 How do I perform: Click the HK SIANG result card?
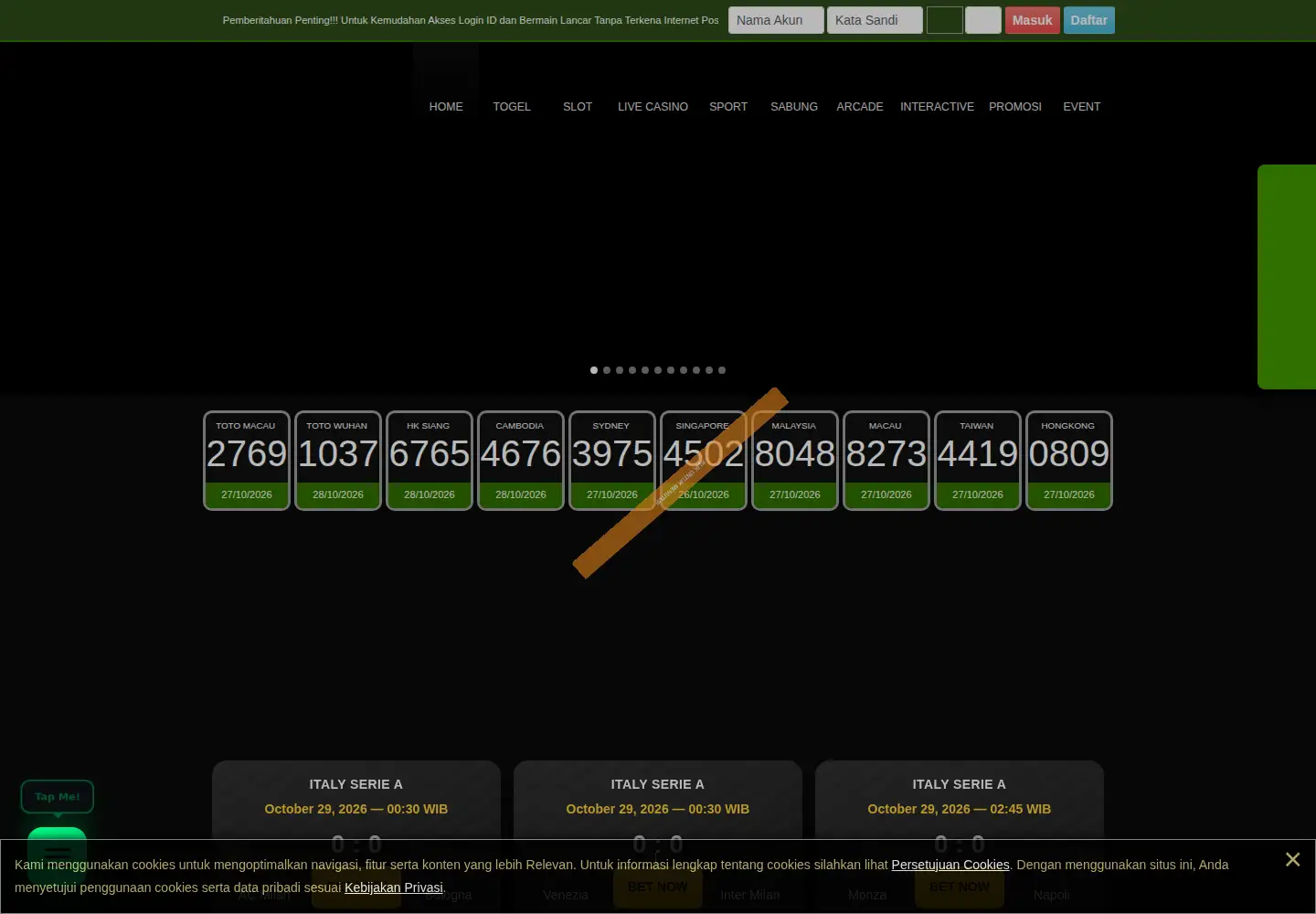430,461
